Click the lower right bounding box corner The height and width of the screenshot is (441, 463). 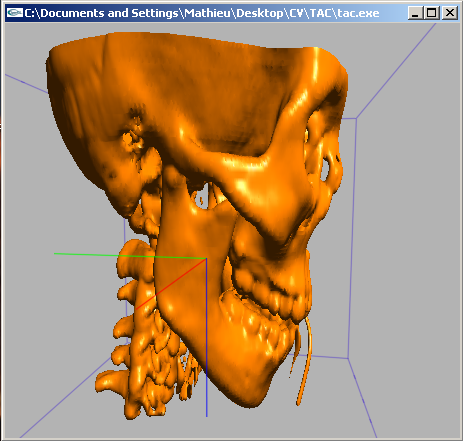(348, 359)
